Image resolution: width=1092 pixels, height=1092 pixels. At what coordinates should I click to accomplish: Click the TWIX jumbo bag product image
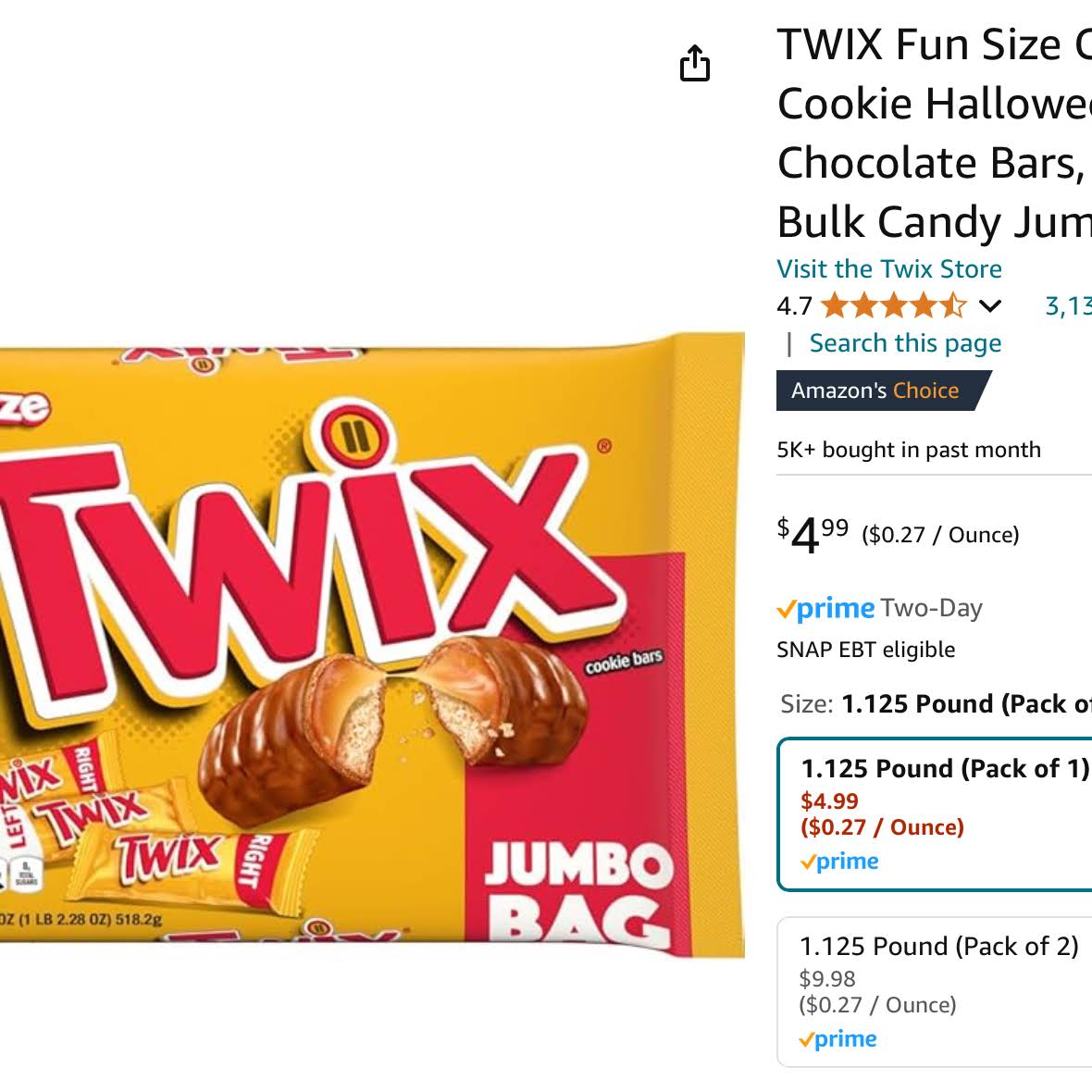372,644
